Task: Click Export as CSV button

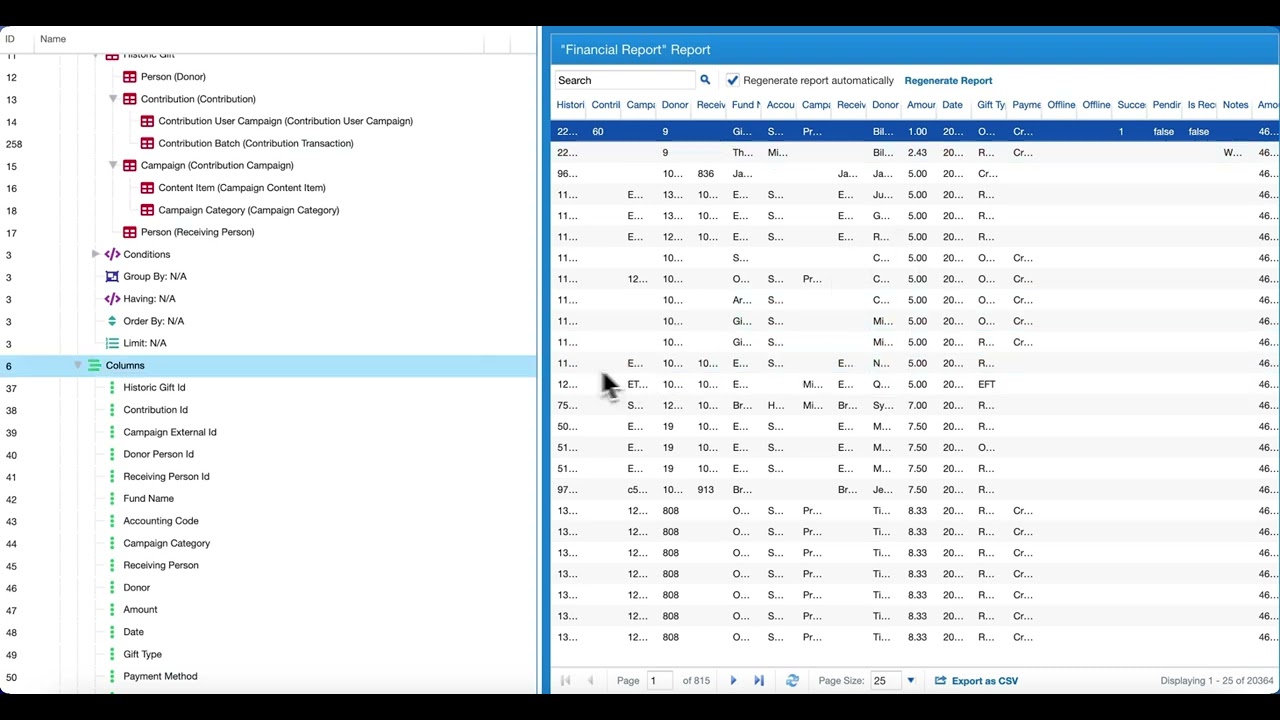Action: (976, 681)
